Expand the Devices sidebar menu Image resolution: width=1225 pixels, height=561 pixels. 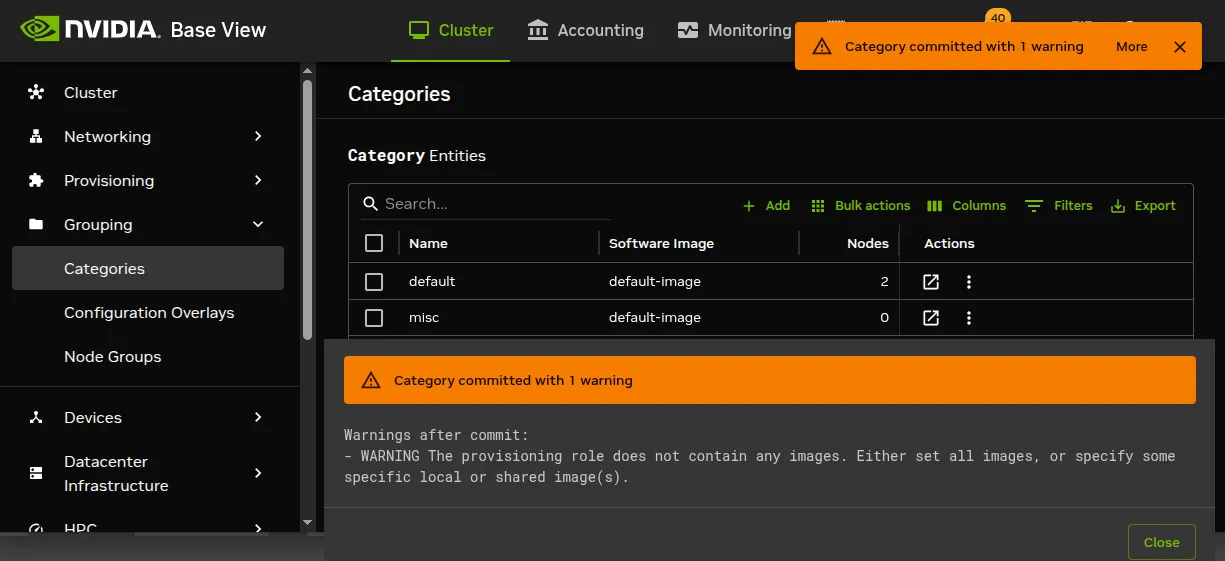pos(258,417)
